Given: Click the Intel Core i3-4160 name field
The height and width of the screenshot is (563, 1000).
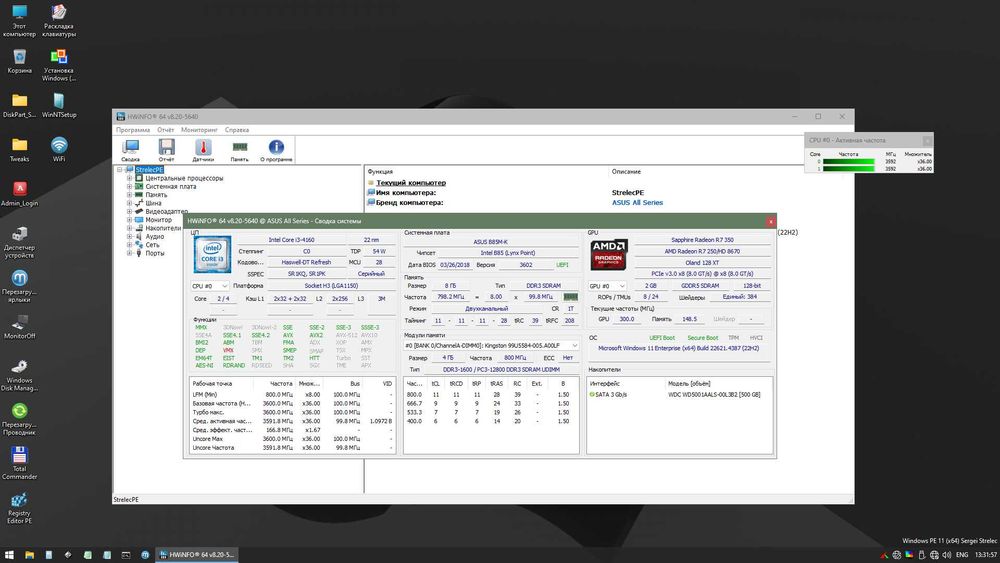Looking at the screenshot, I should coord(291,240).
